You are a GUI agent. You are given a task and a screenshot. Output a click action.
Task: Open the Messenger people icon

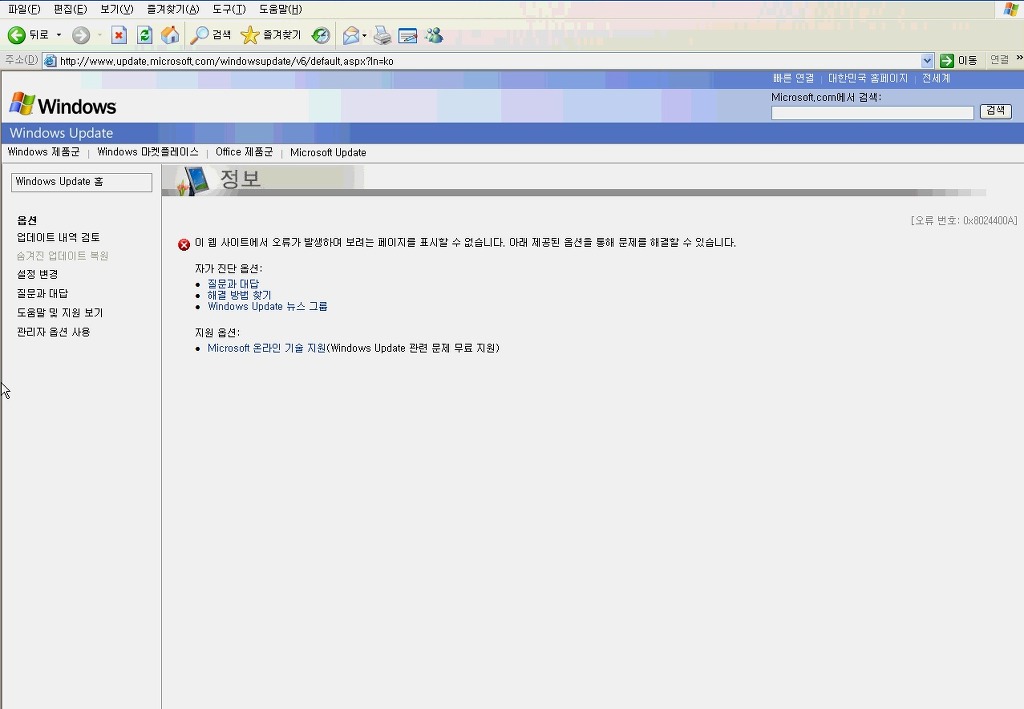tap(434, 35)
